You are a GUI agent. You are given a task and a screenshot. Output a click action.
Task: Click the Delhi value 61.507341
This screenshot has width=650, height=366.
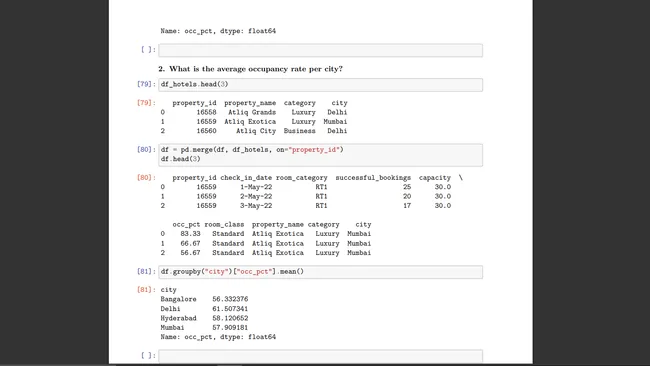[230, 309]
